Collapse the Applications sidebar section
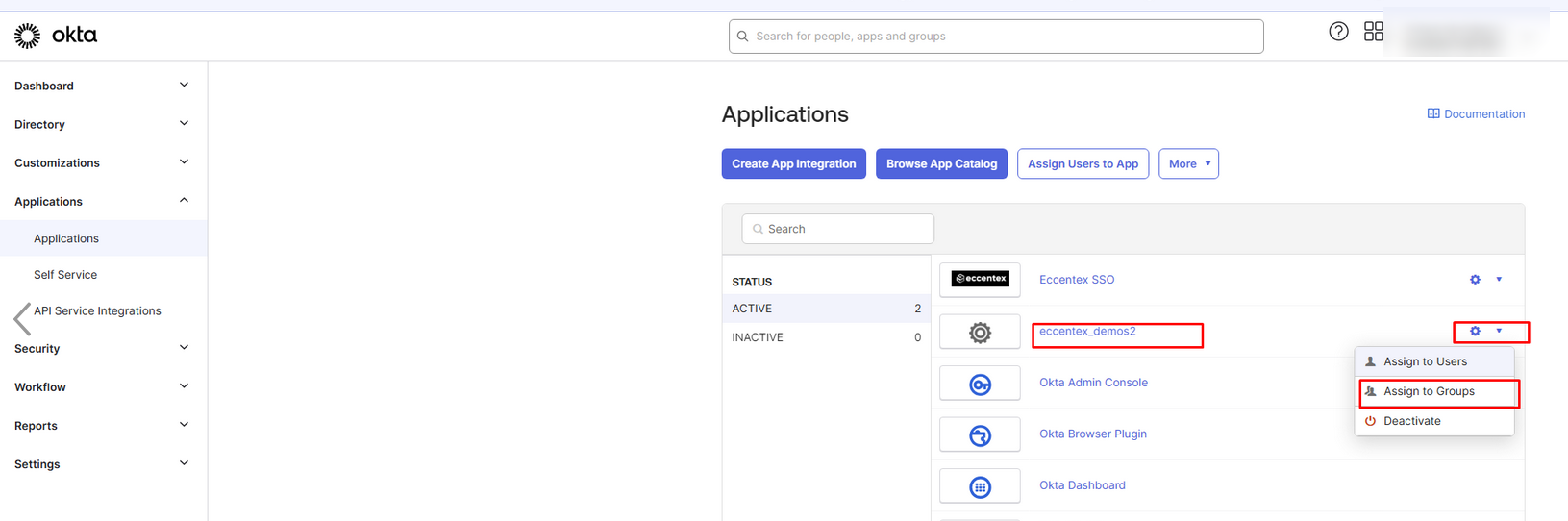The image size is (1568, 521). pyautogui.click(x=184, y=200)
